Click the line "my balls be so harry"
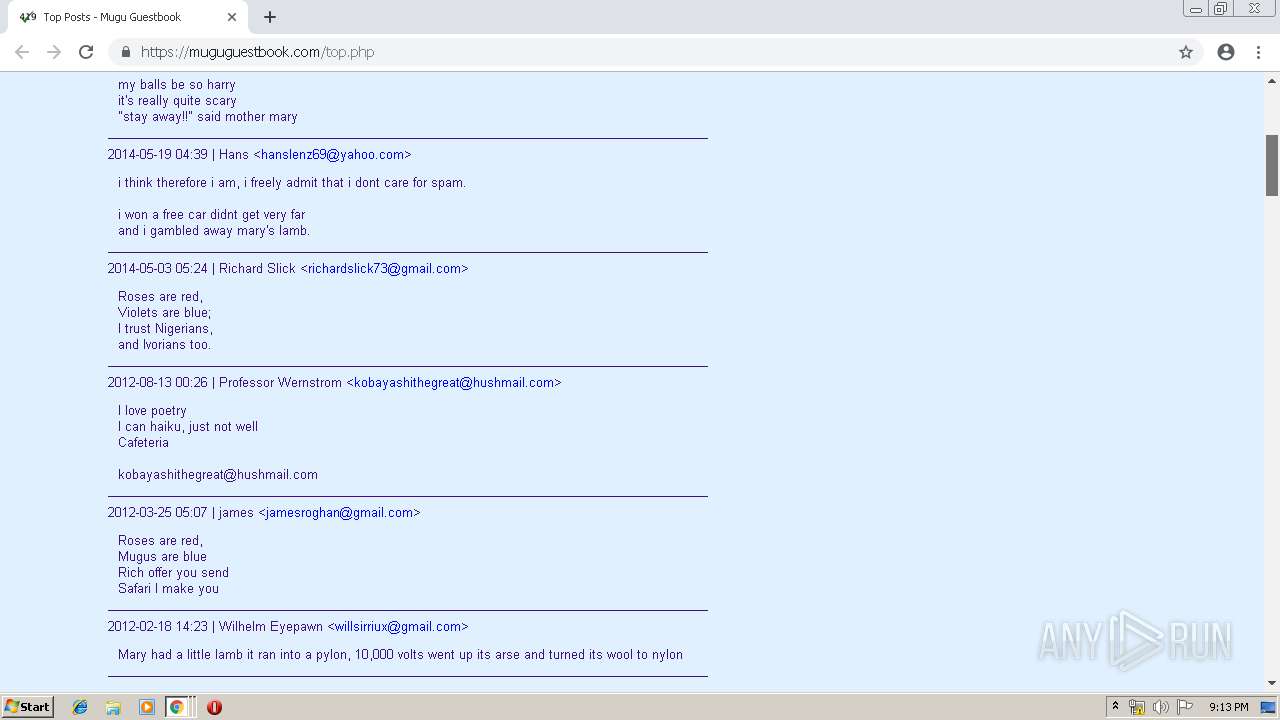1280x720 pixels. [x=177, y=85]
